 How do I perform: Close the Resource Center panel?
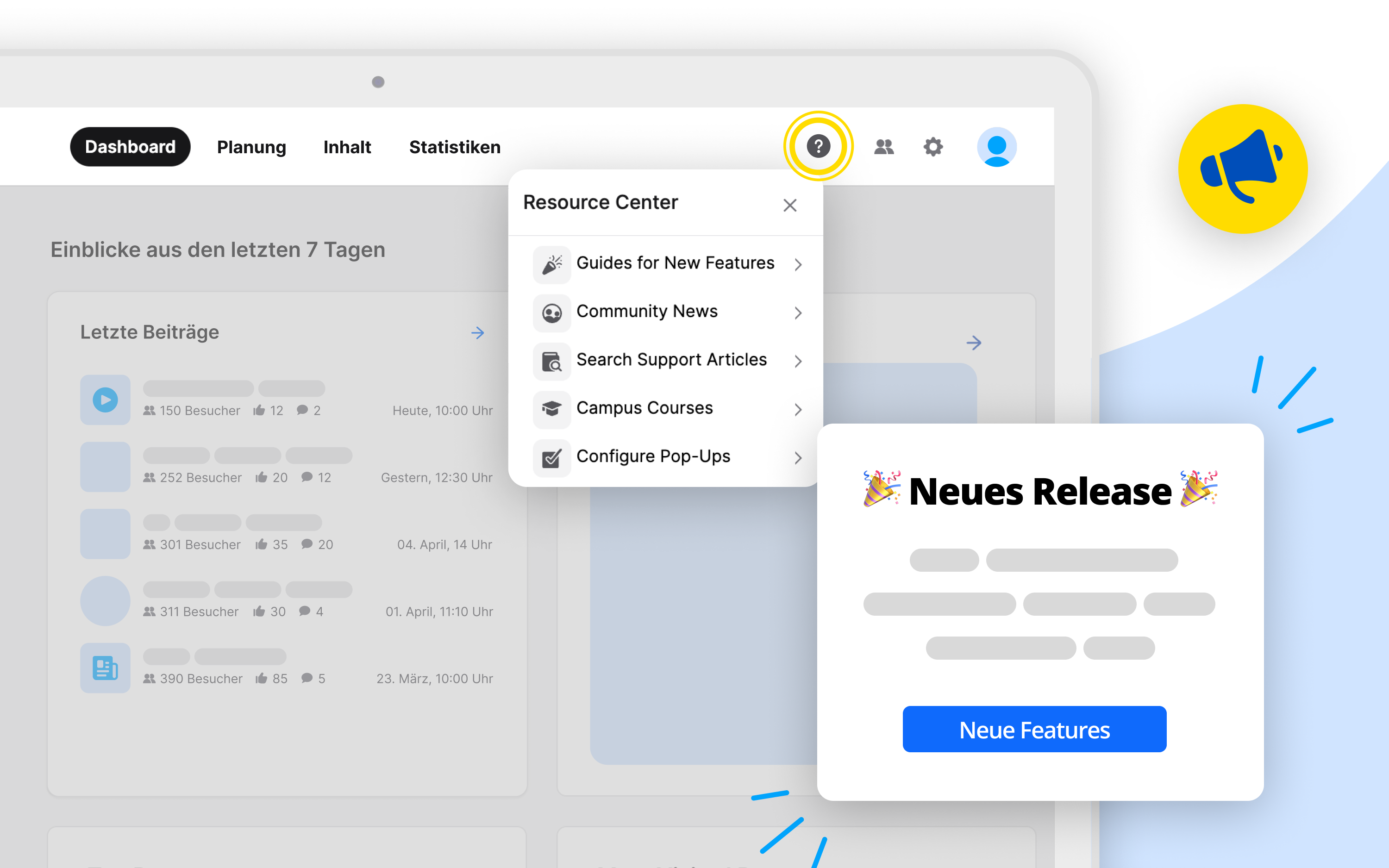(x=790, y=205)
